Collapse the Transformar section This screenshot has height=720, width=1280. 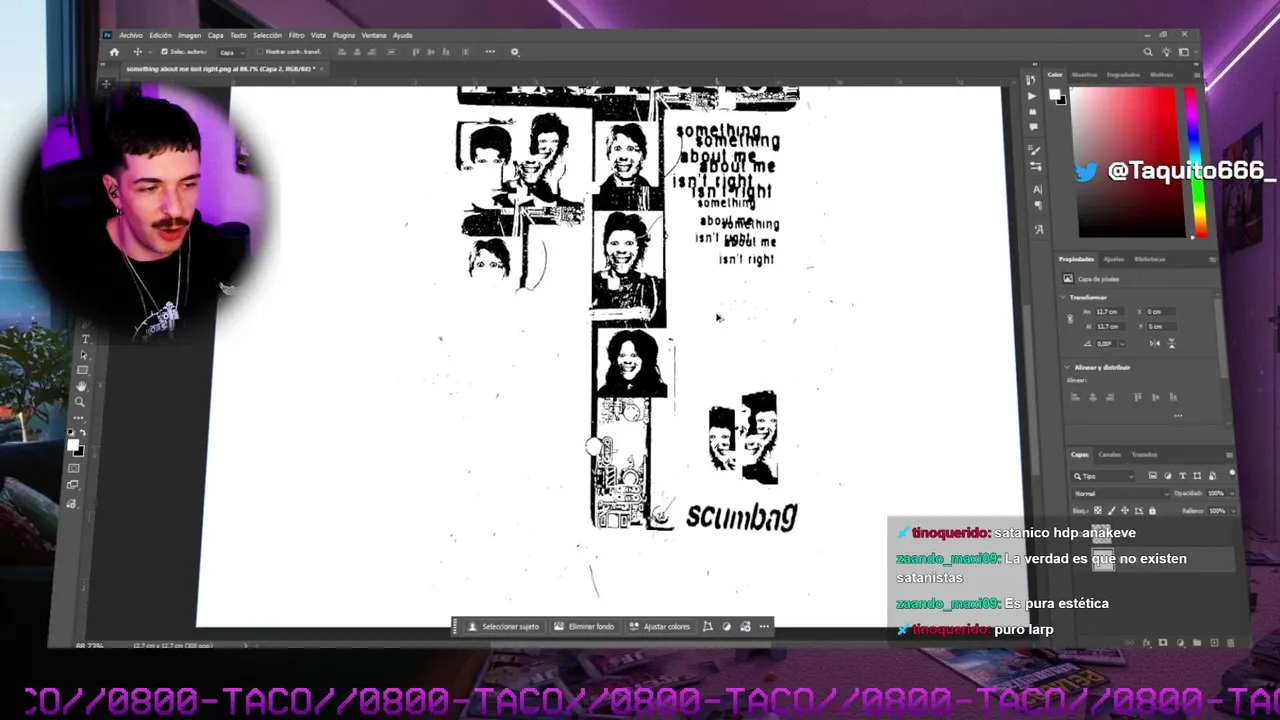pyautogui.click(x=1063, y=297)
